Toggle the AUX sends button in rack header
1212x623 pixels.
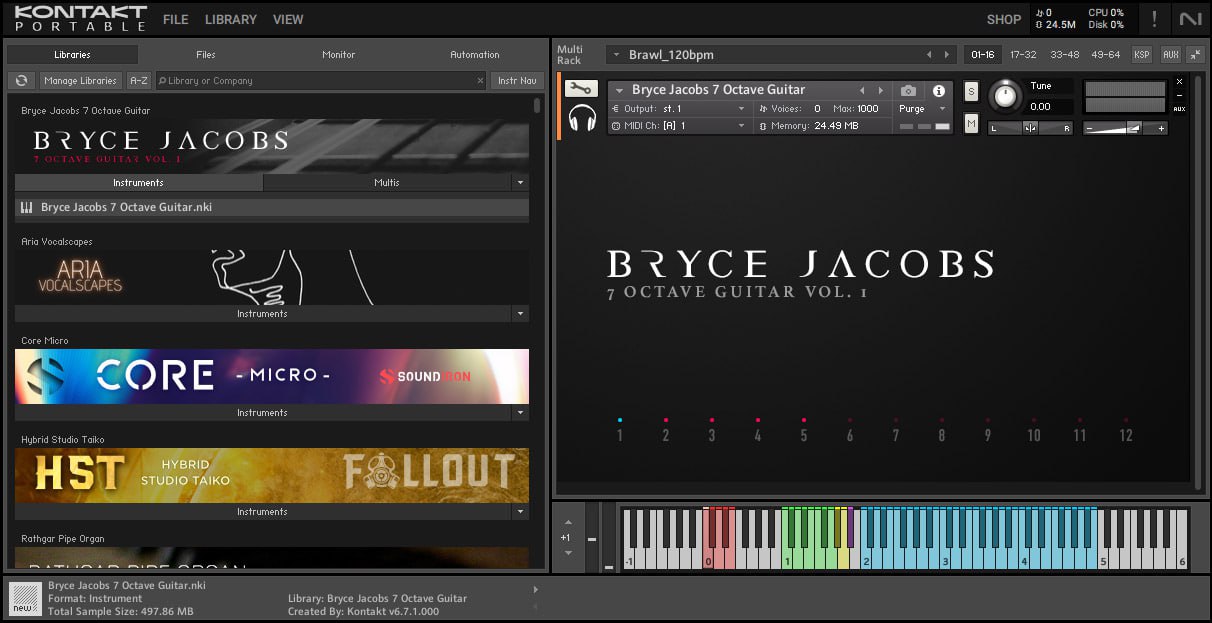(x=1170, y=55)
